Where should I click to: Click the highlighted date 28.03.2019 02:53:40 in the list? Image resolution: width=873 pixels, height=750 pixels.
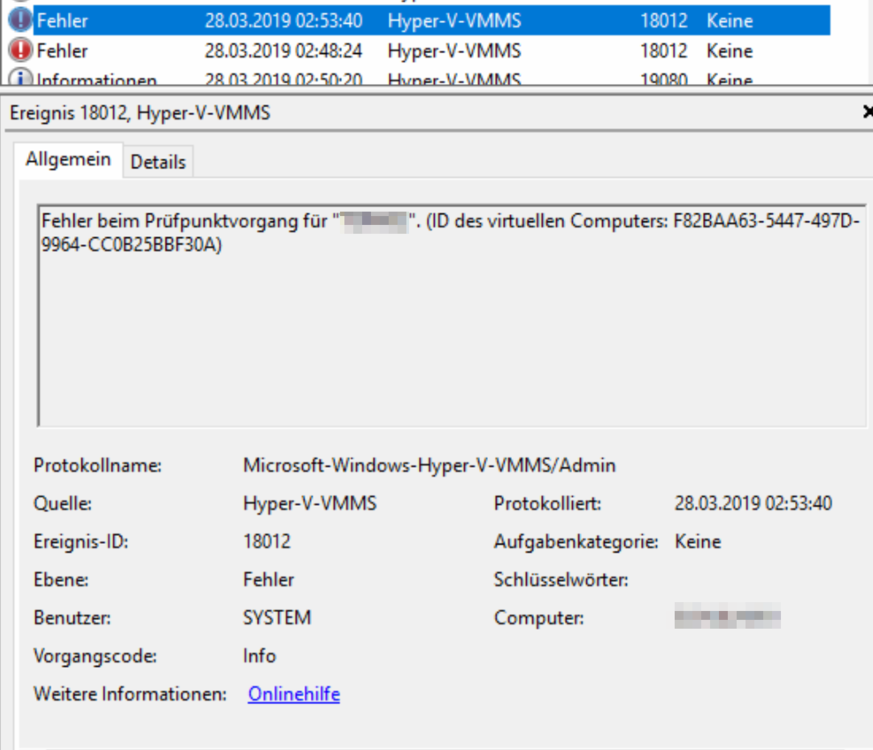(283, 20)
